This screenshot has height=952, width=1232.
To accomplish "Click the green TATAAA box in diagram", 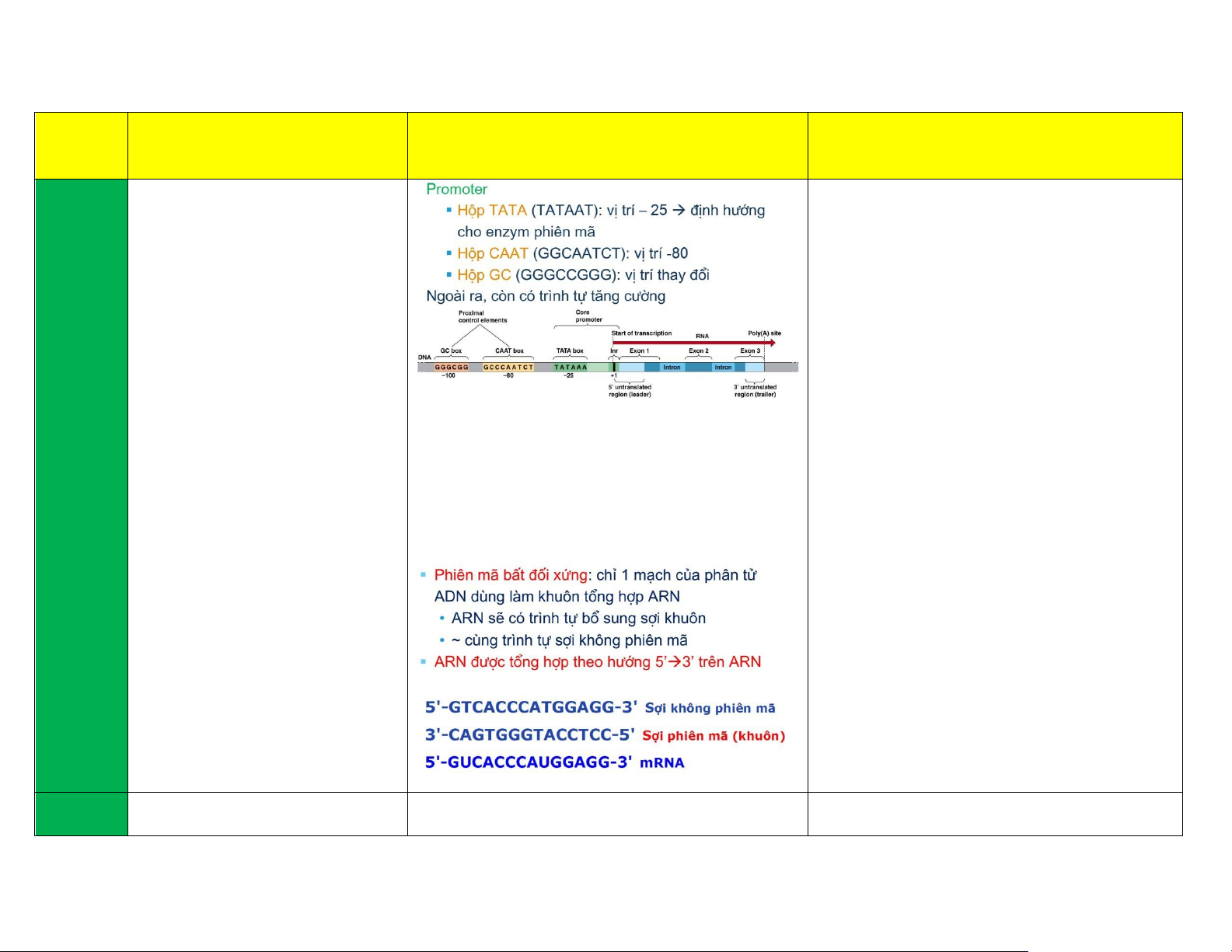I will [x=571, y=367].
